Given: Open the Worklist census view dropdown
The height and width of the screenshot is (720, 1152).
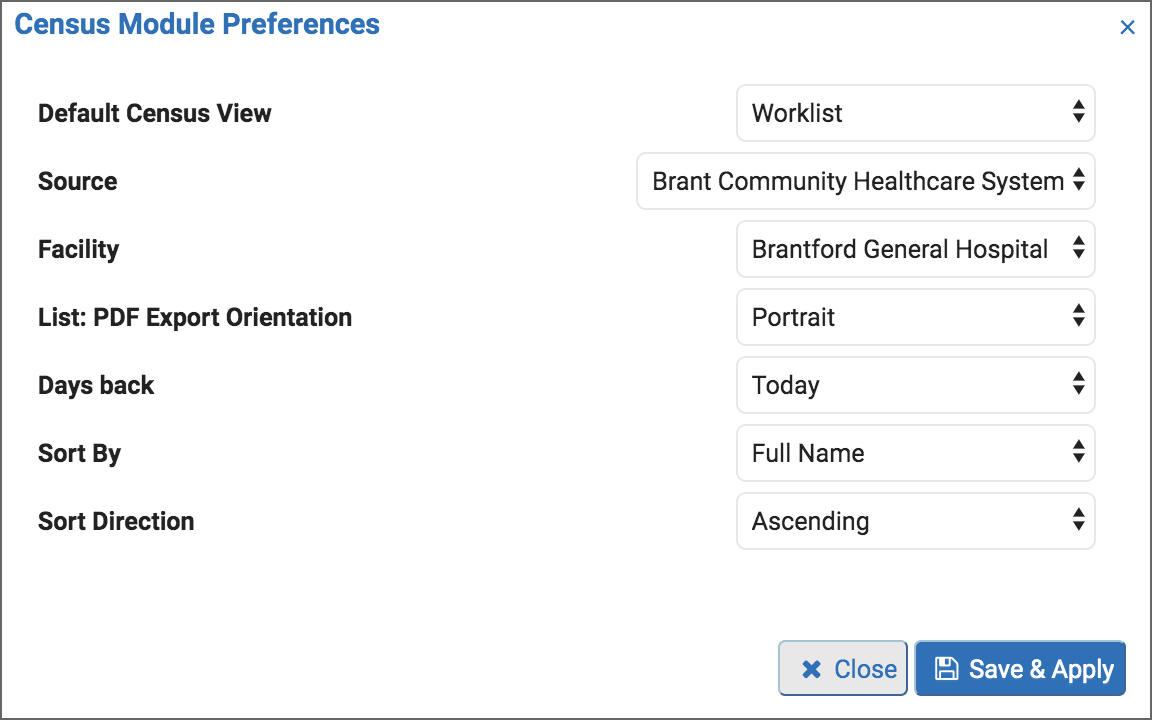Looking at the screenshot, I should [x=915, y=113].
